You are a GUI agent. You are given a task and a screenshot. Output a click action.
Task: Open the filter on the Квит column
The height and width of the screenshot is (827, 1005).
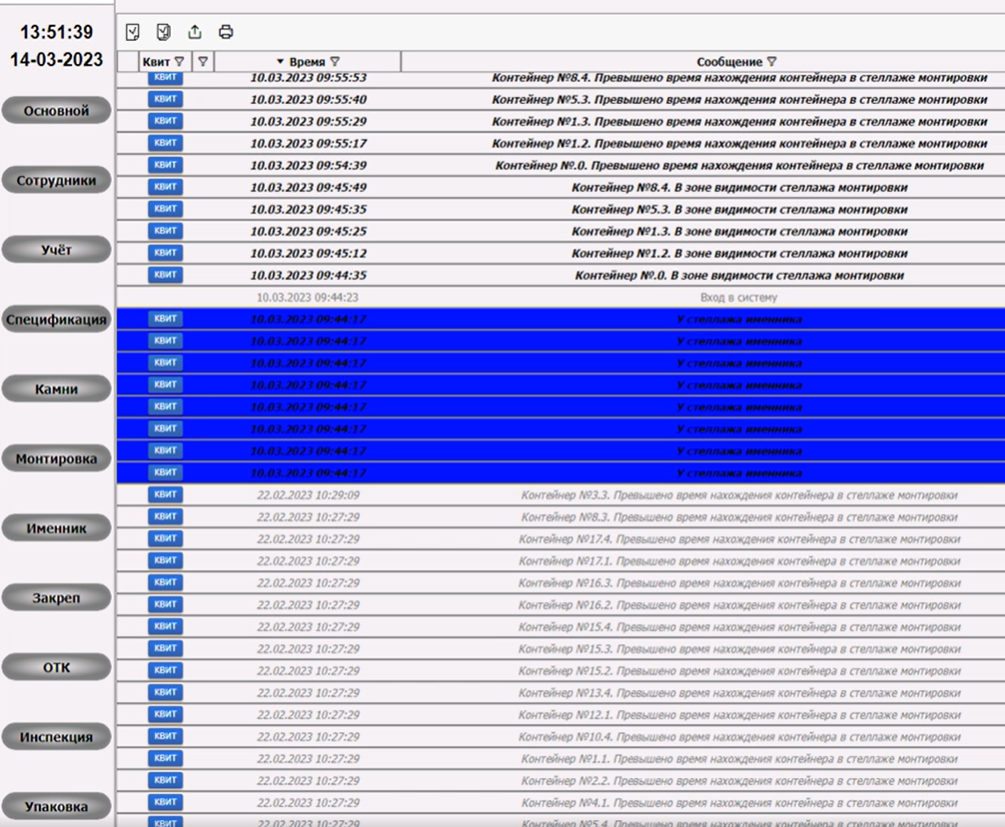point(179,62)
